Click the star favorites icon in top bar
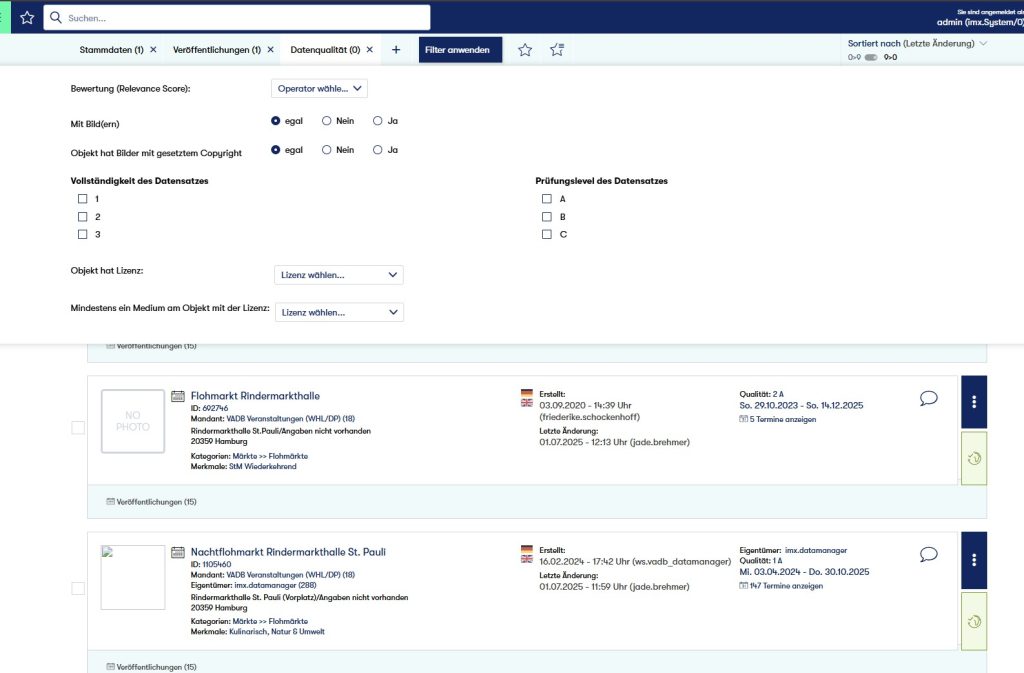This screenshot has width=1024, height=673. coord(27,17)
